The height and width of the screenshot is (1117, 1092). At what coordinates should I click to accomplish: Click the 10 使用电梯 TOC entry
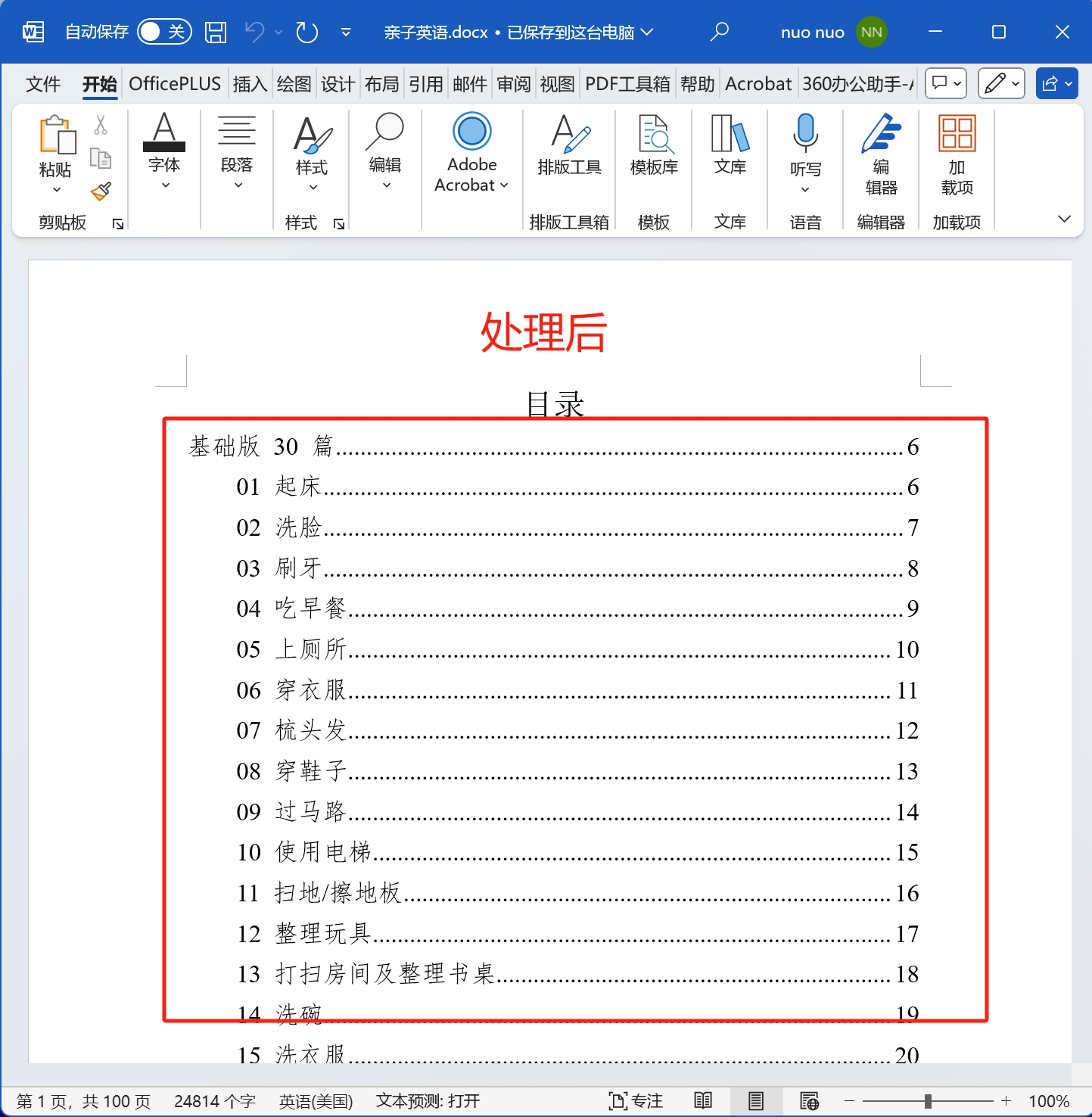(577, 852)
